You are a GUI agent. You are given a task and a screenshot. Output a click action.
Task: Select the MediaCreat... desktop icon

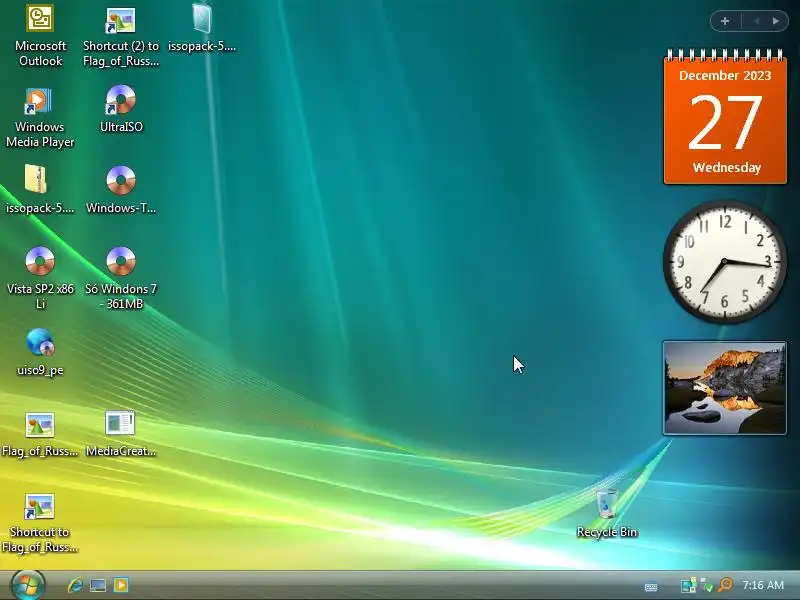tap(121, 434)
